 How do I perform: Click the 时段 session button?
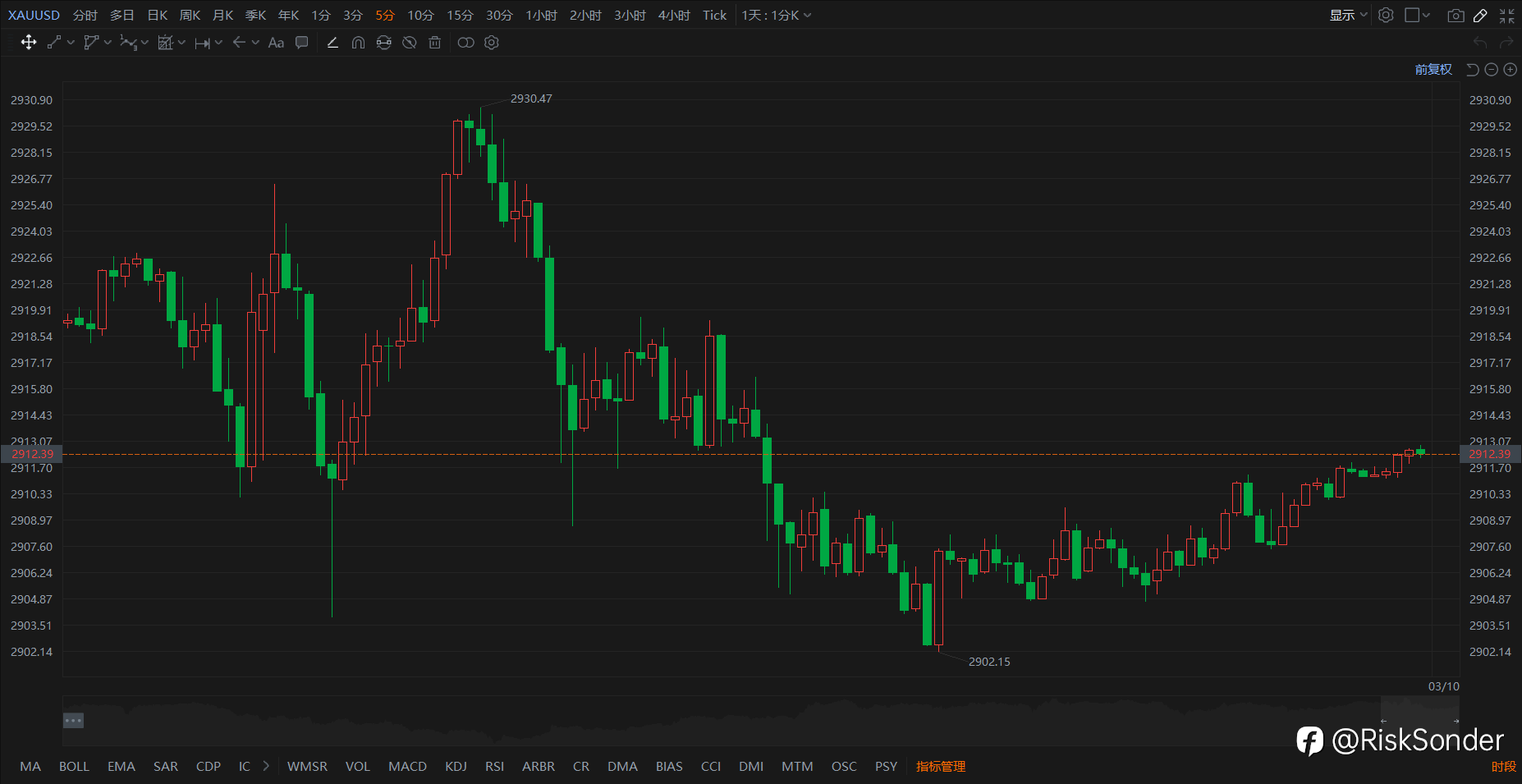pos(1504,766)
